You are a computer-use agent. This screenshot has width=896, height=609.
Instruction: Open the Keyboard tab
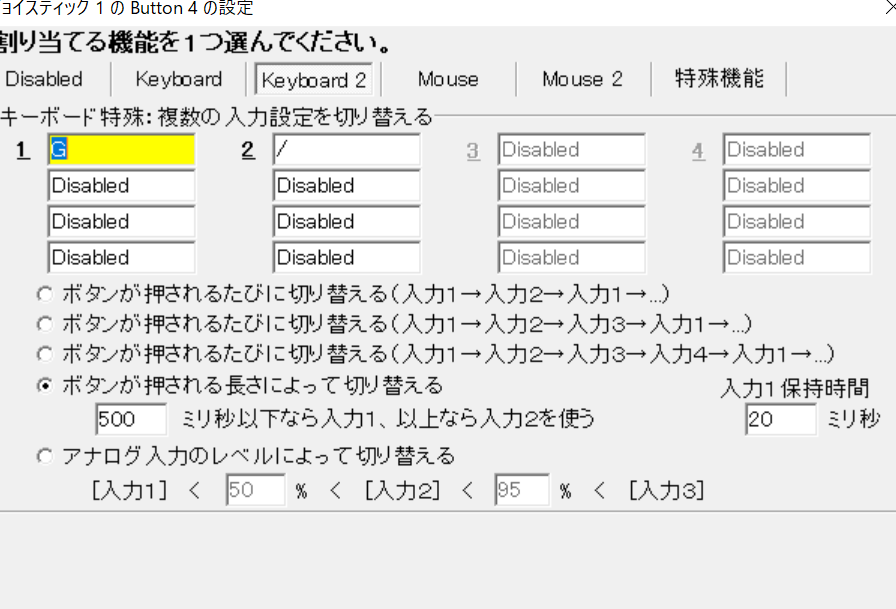click(179, 79)
